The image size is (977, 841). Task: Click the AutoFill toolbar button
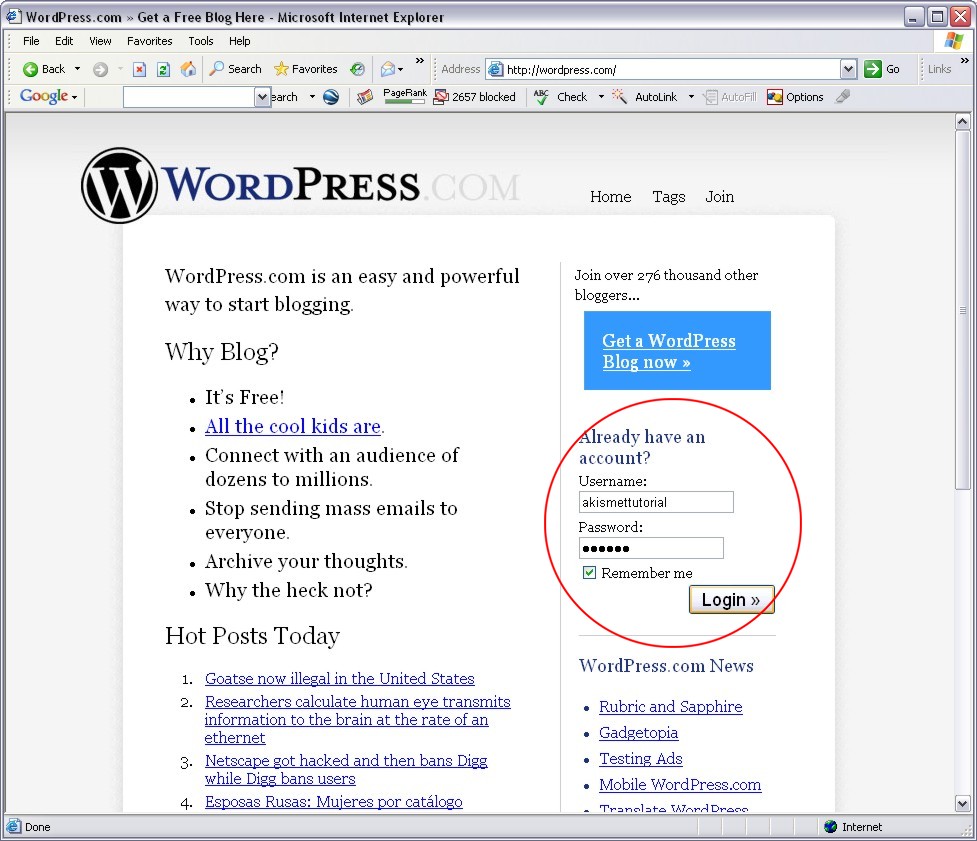(730, 97)
